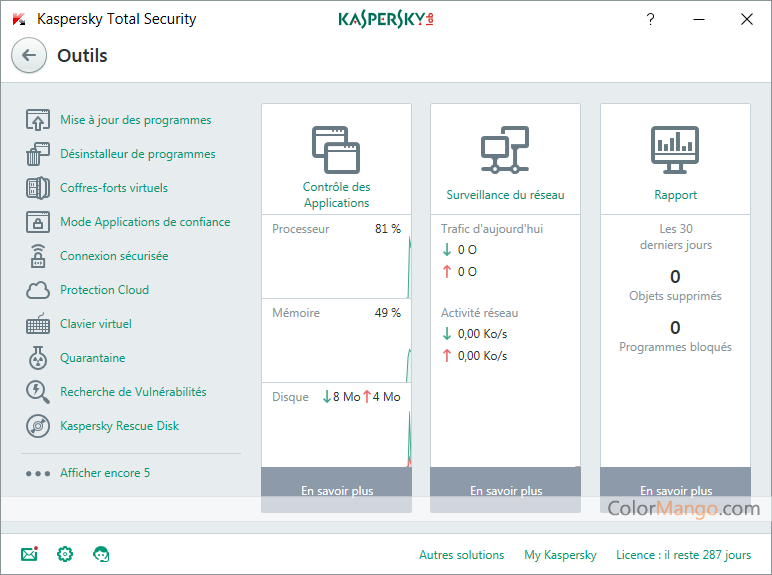Click the Protection Cloud icon
Viewport: 772px width, 575px height.
tap(38, 290)
